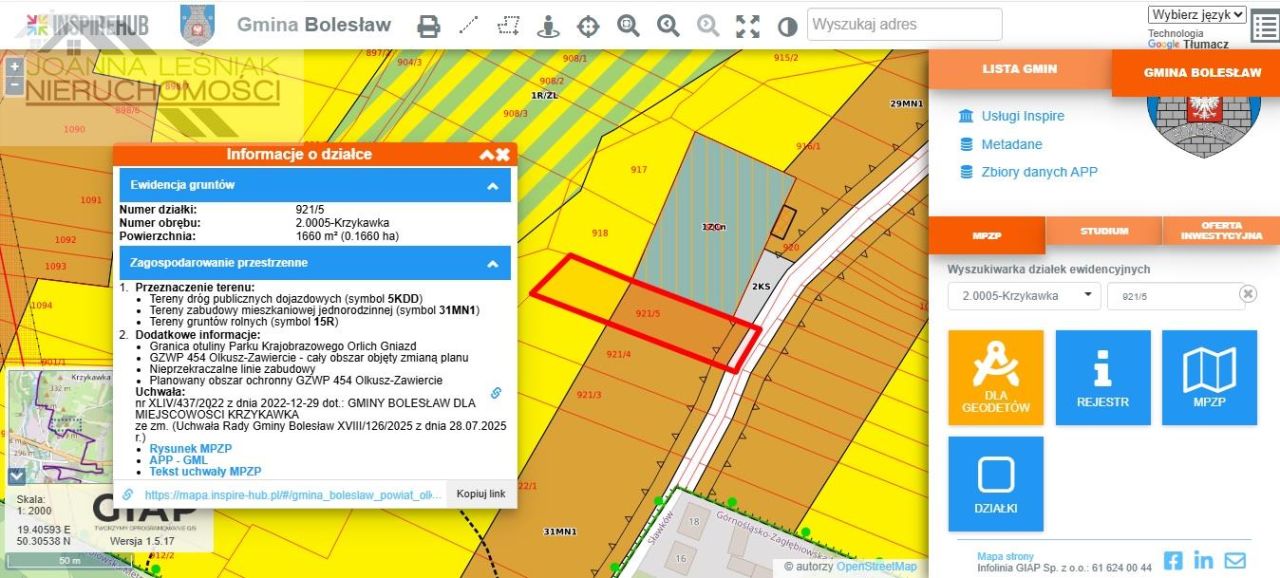1280x578 pixels.
Task: Collapse the Zagospodarowanie przestrzenne section
Action: click(x=492, y=264)
